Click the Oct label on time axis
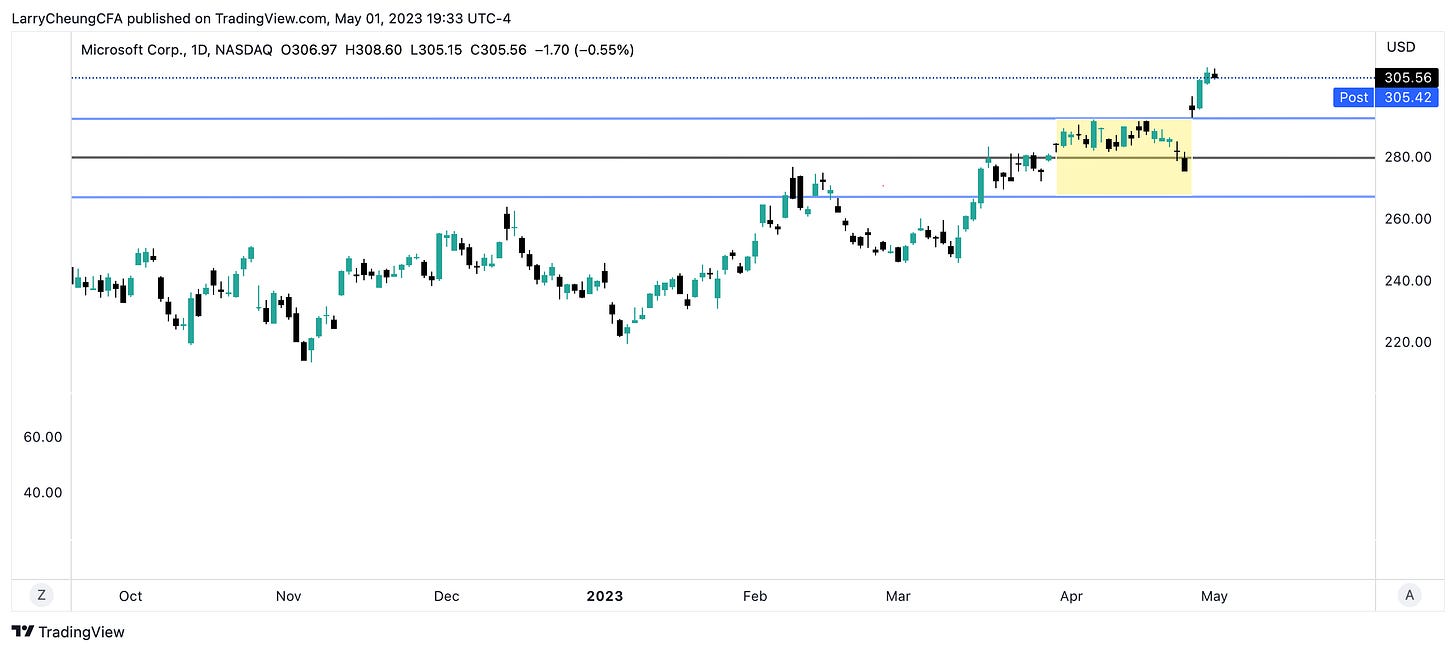The height and width of the screenshot is (652, 1456). [x=130, y=596]
